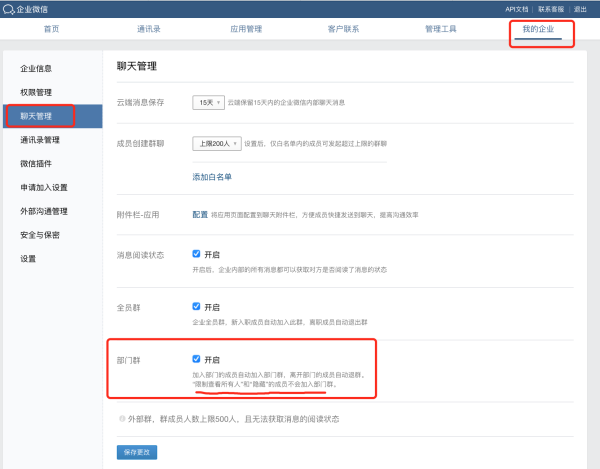Image resolution: width=600 pixels, height=469 pixels.
Task: Open 安全与保密 in sidebar
Action: [x=40, y=235]
